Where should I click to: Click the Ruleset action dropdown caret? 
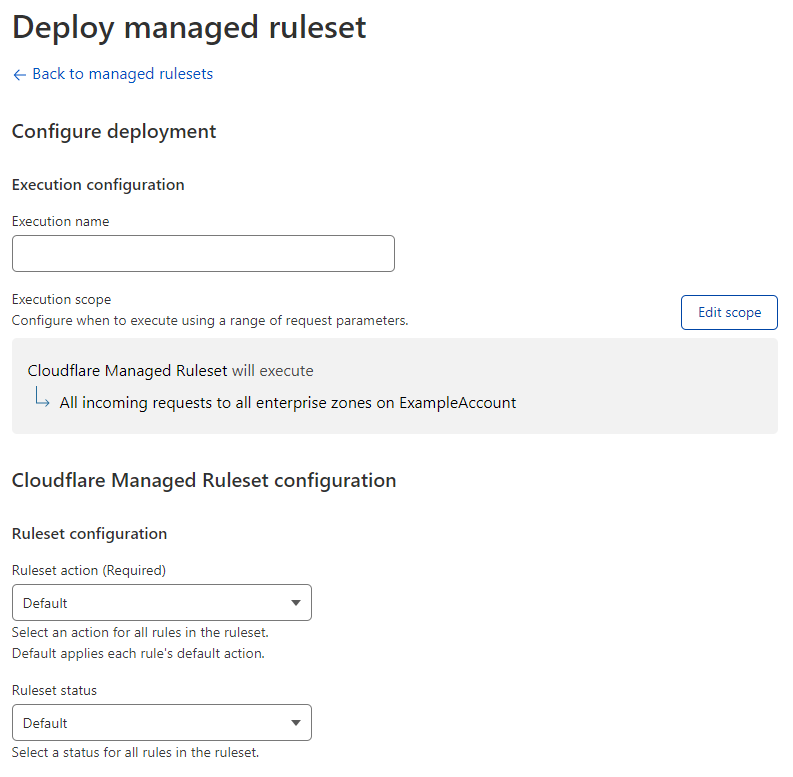(295, 603)
